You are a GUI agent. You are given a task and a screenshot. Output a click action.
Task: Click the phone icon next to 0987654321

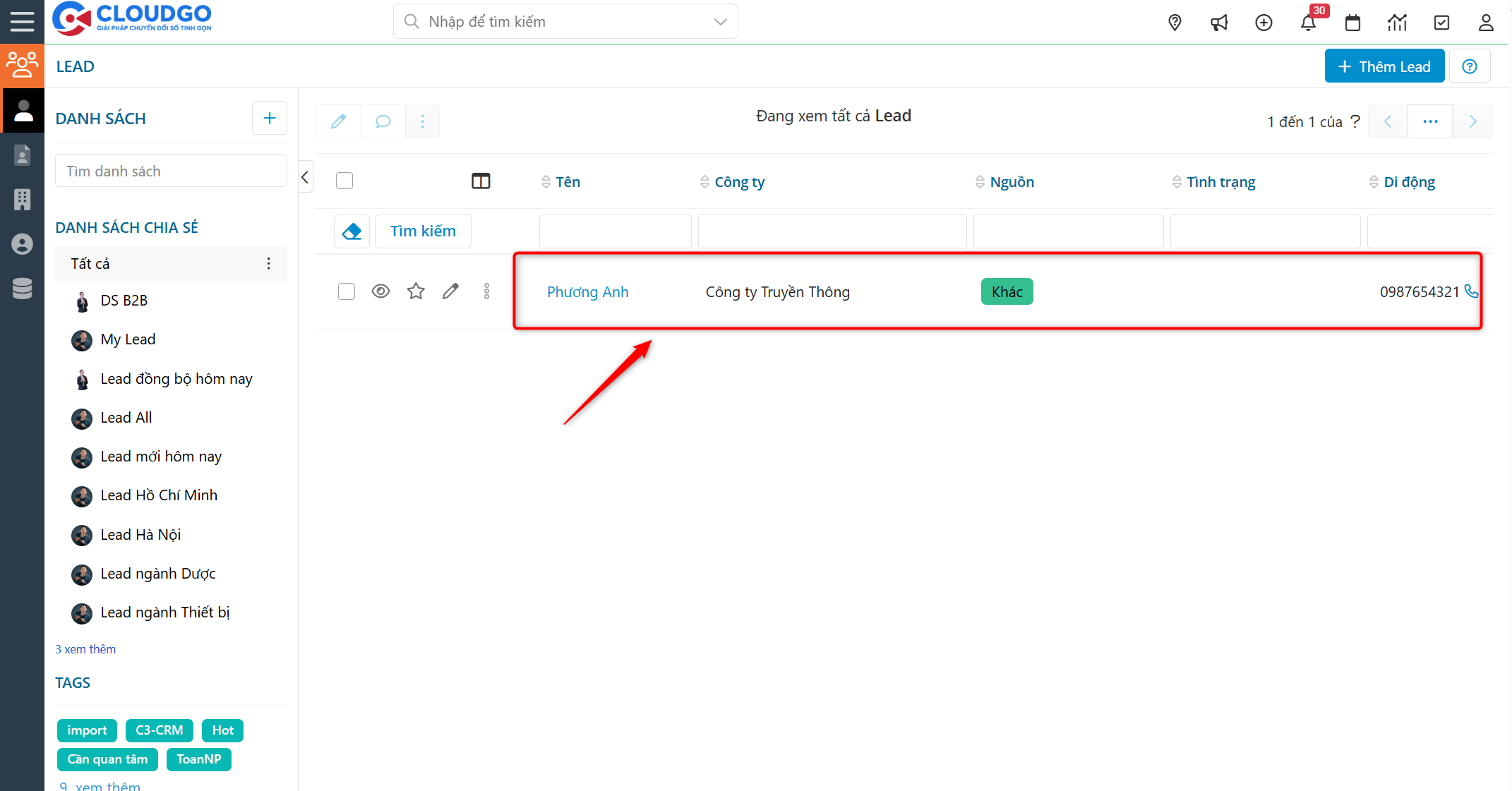pyautogui.click(x=1472, y=291)
